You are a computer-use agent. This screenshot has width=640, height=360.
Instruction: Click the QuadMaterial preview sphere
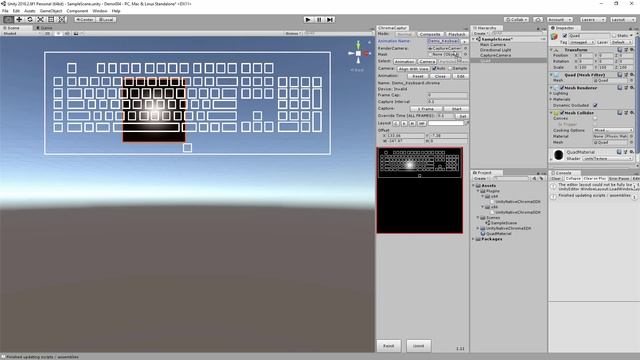click(558, 155)
